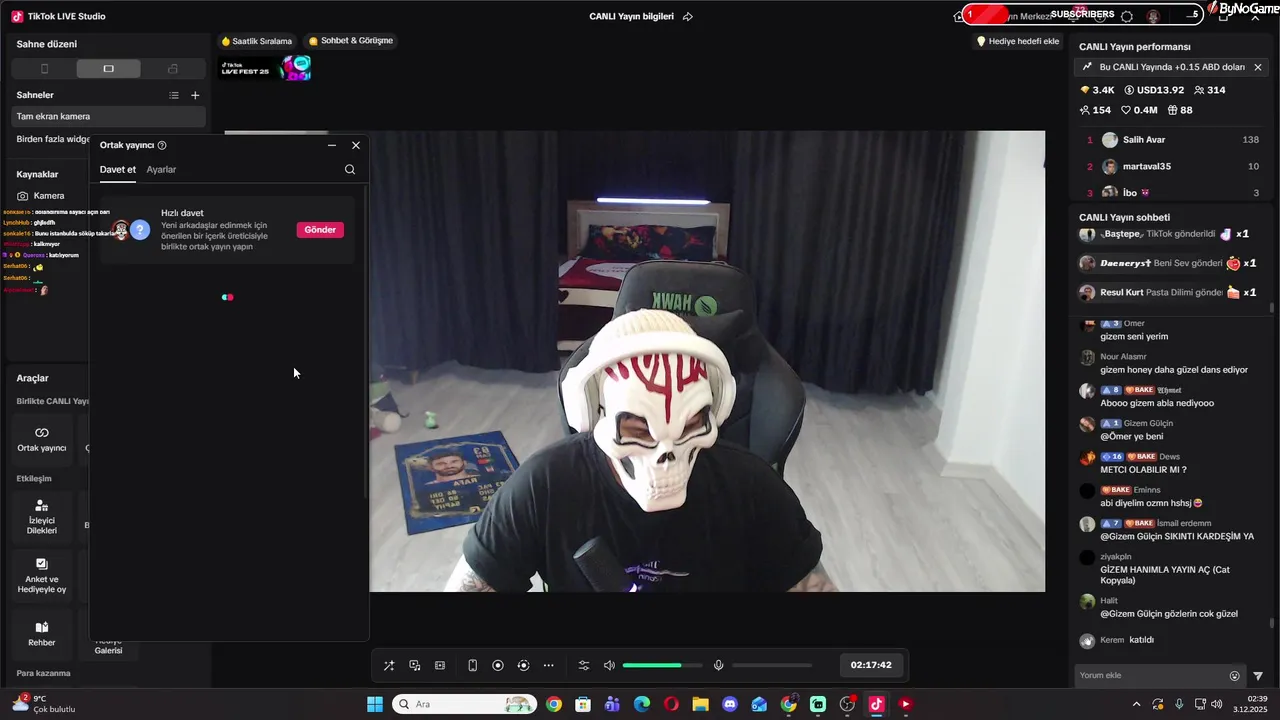Viewport: 1280px width, 720px height.
Task: Click the media music icon in bottom toolbar
Action: pos(414,665)
